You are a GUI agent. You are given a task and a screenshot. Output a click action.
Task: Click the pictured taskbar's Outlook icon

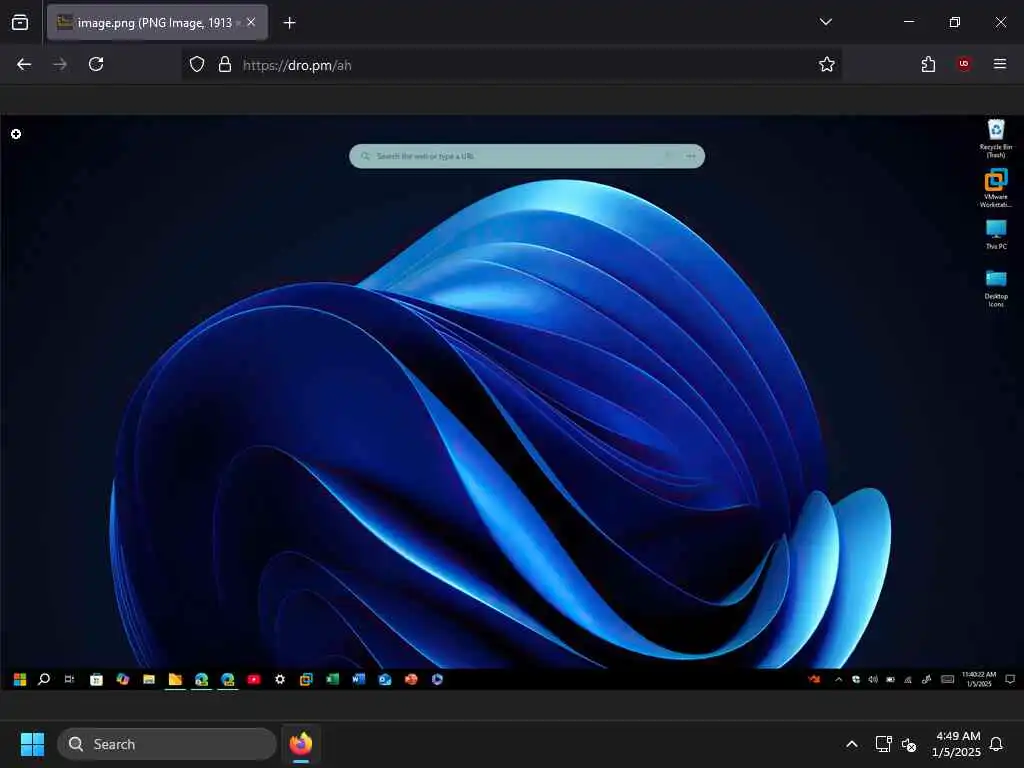pos(385,679)
